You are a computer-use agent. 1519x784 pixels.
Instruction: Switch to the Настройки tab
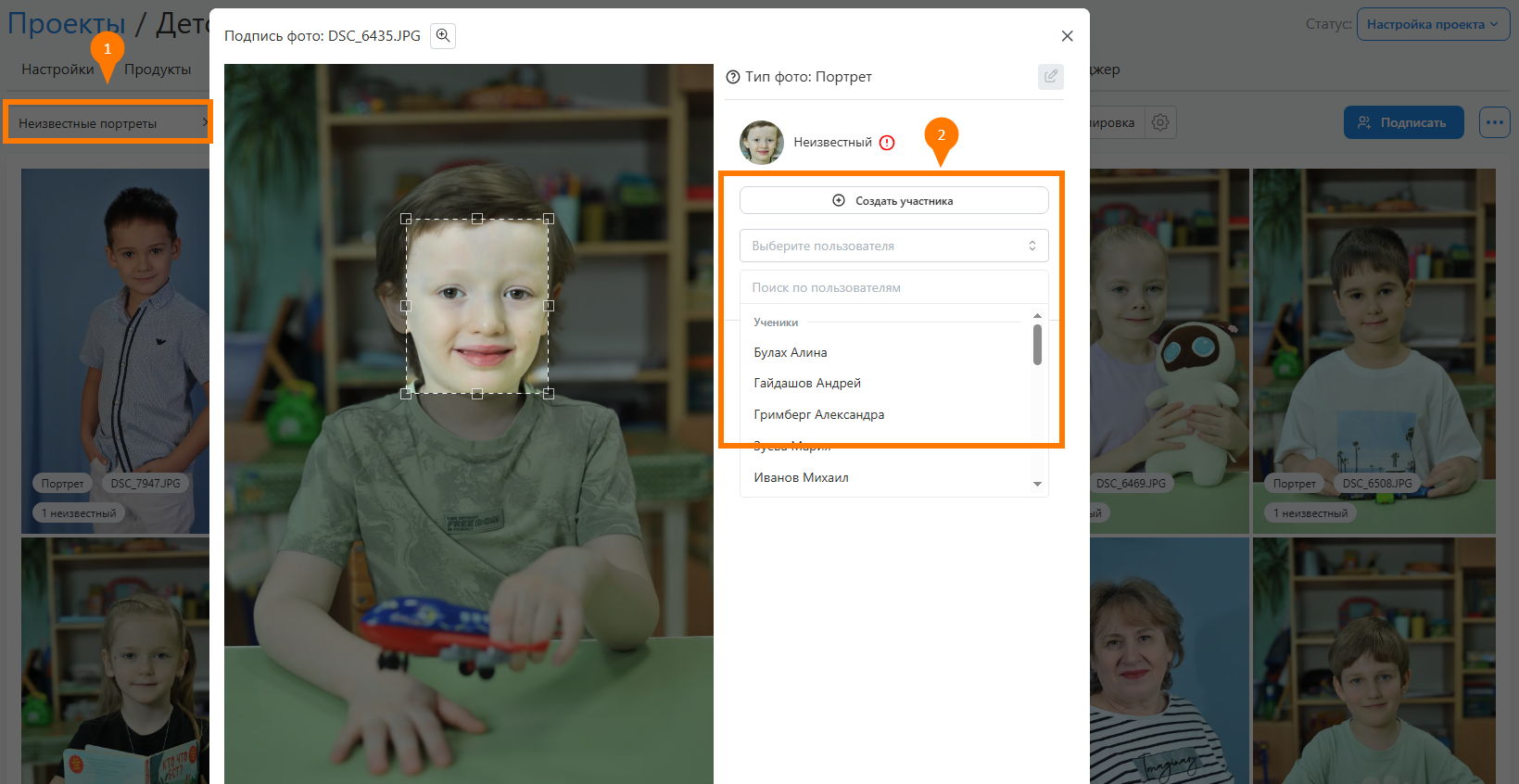pyautogui.click(x=57, y=70)
